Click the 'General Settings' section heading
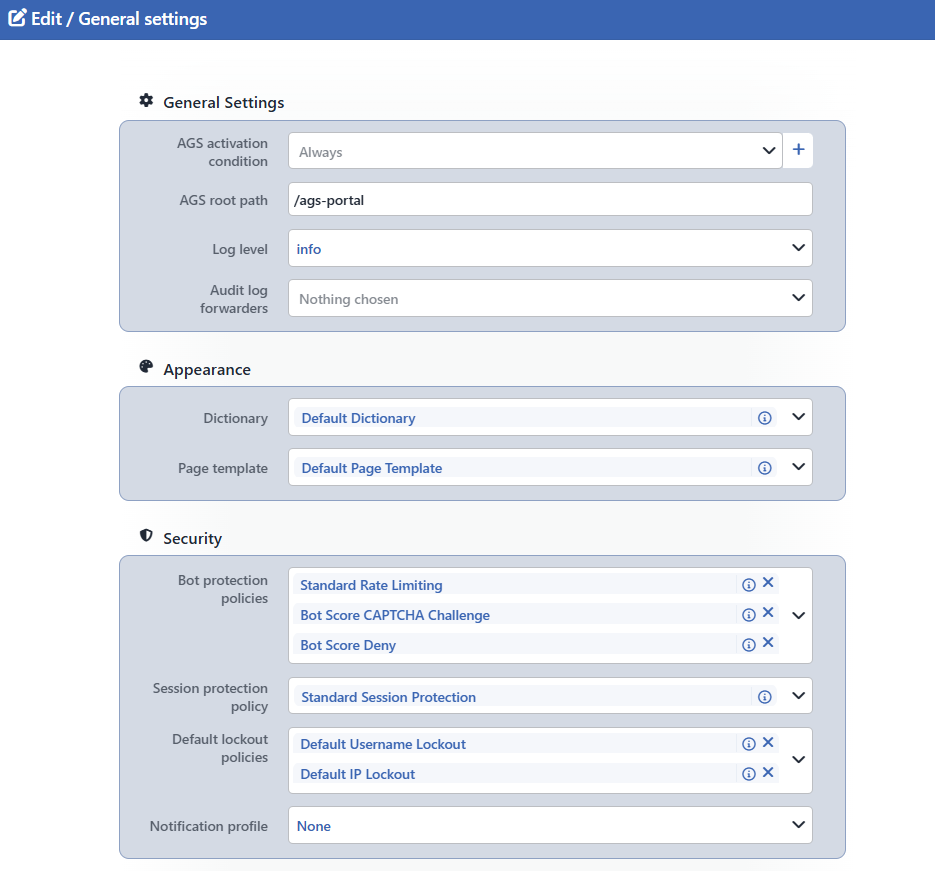Screen dimensions: 935x871 coord(224,103)
